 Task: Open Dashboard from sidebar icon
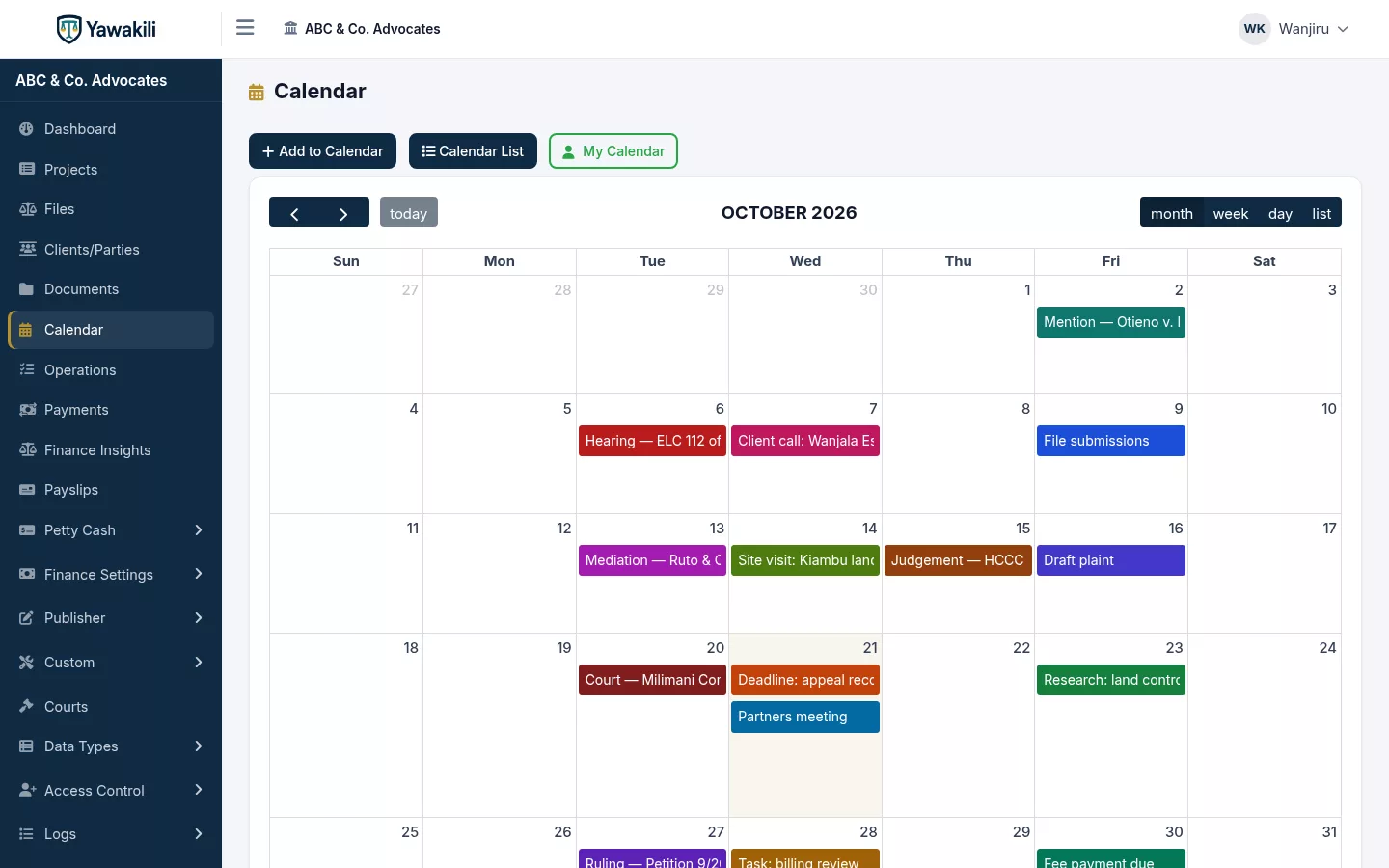27,129
